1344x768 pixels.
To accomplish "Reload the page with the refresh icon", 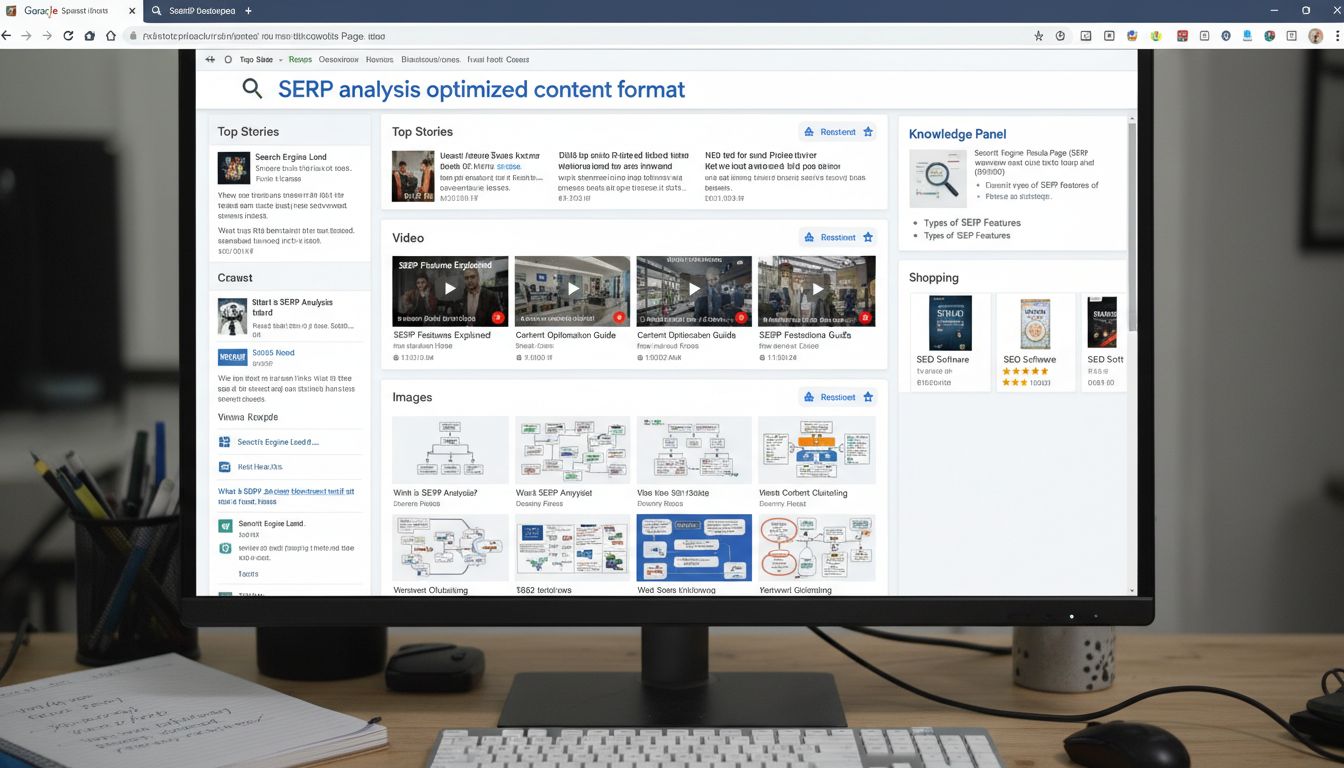I will [x=68, y=35].
